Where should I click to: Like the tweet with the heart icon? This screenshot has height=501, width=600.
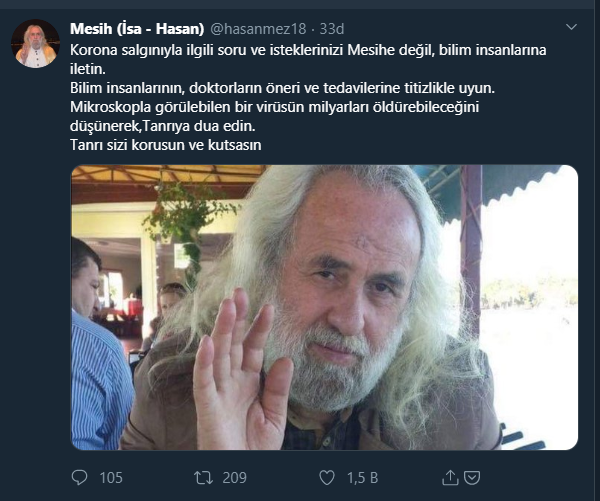tap(327, 478)
